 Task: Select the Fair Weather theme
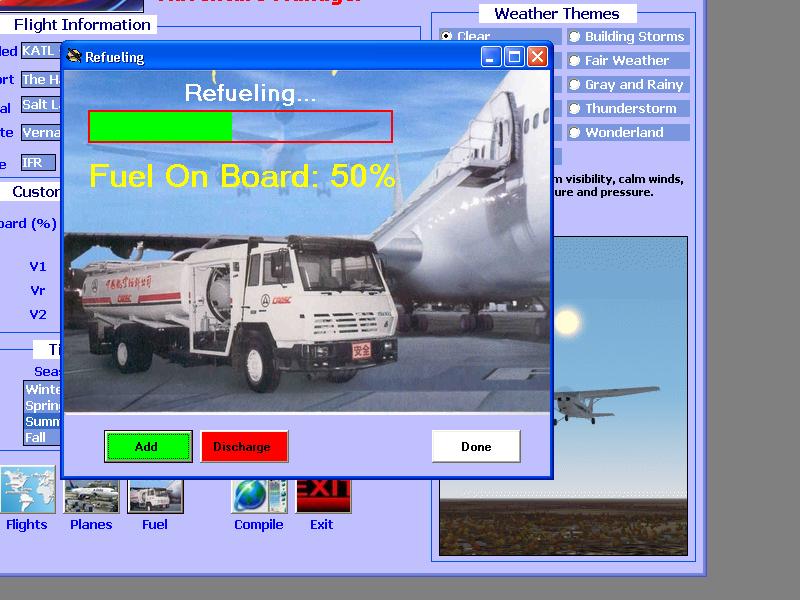coord(628,60)
